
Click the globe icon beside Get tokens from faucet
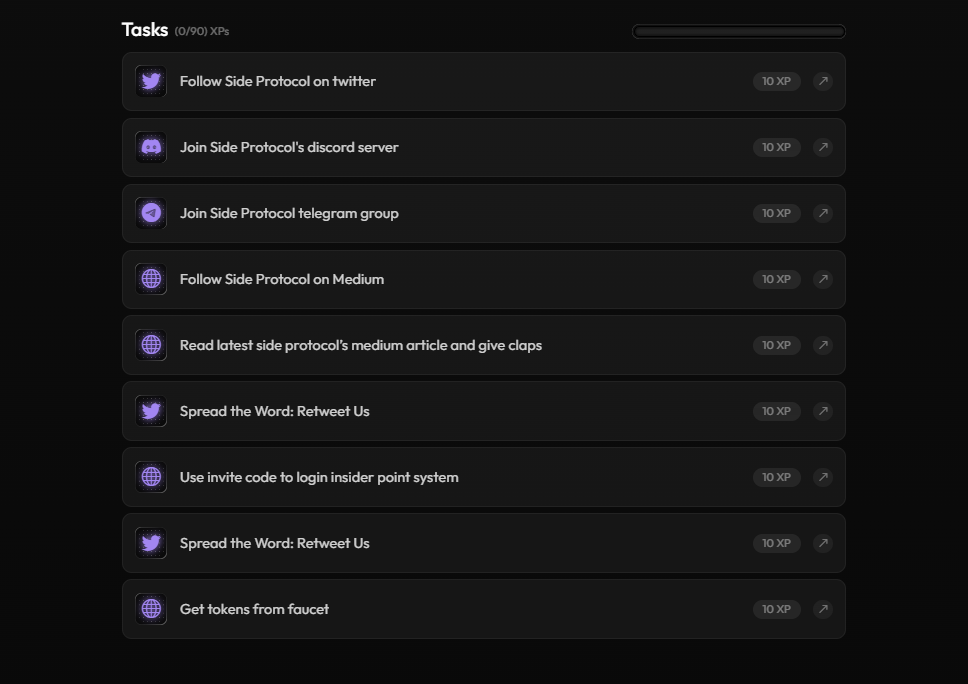(x=151, y=609)
